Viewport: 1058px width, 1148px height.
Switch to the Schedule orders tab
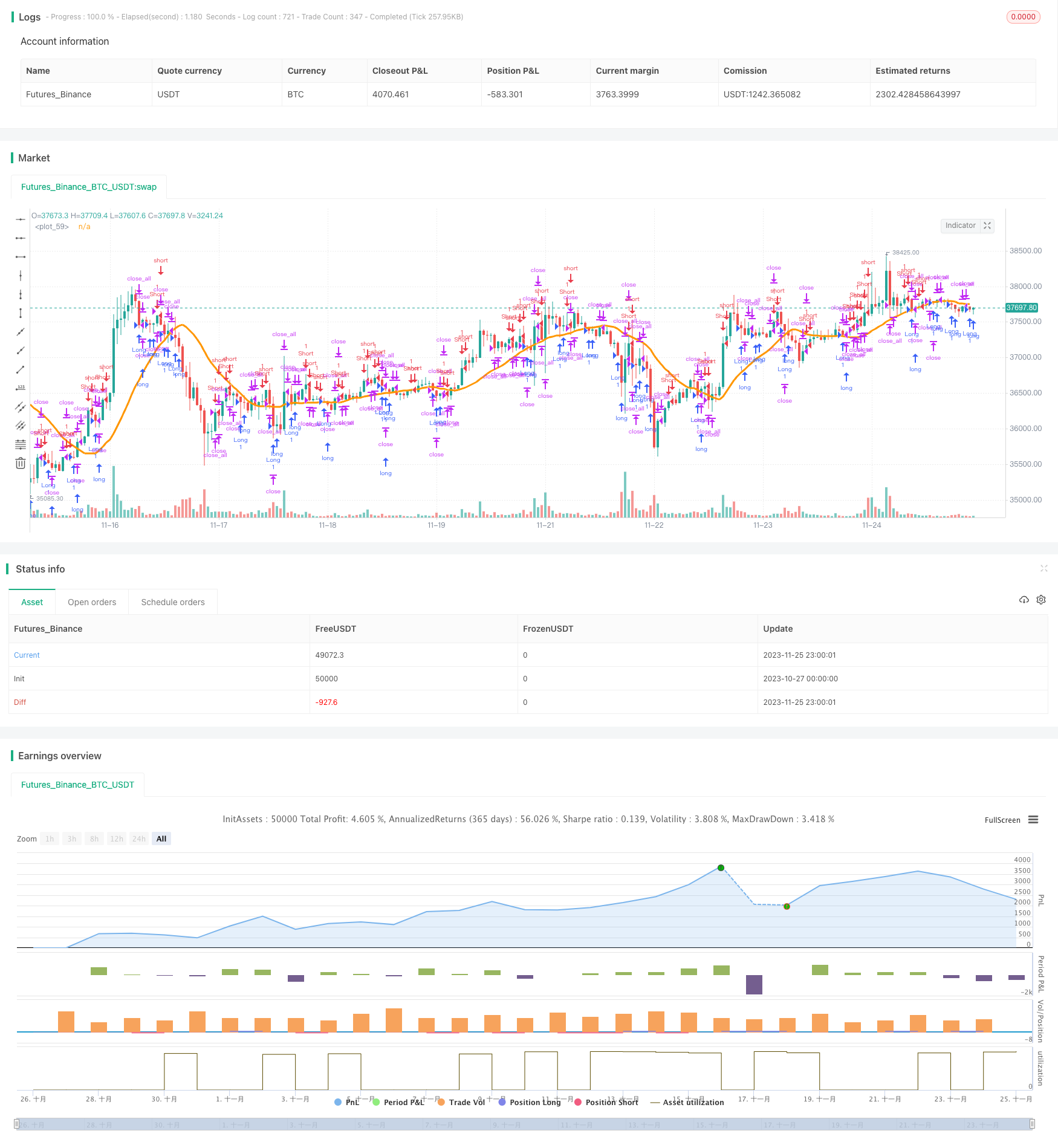point(173,602)
